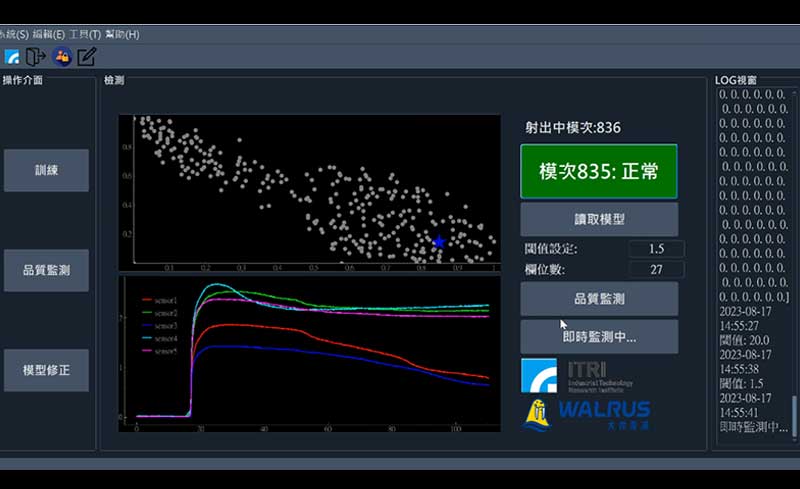
Task: Click the LOG視窗 vertical scrollbar thumb
Action: click(x=794, y=416)
